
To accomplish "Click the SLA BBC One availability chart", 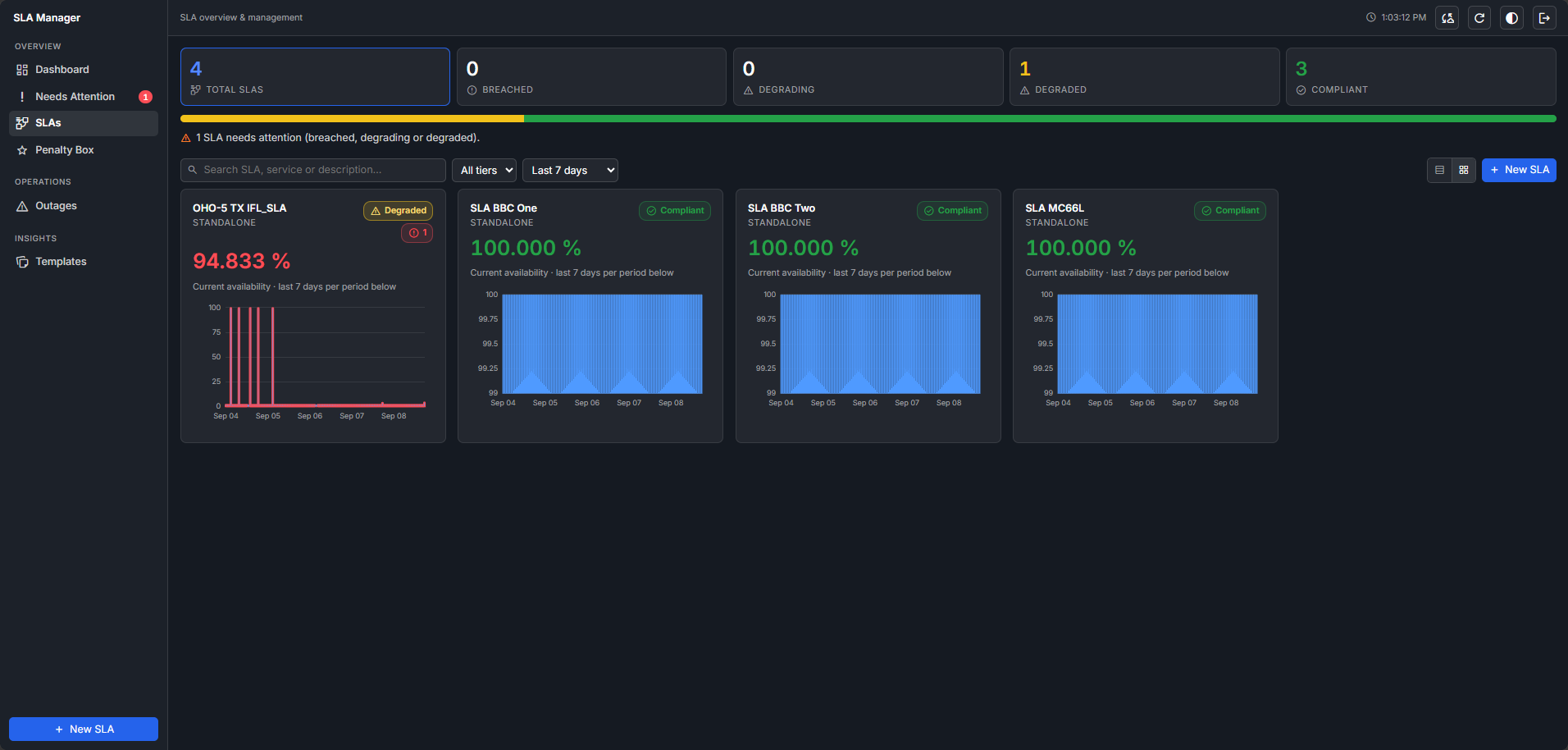I will pyautogui.click(x=590, y=349).
